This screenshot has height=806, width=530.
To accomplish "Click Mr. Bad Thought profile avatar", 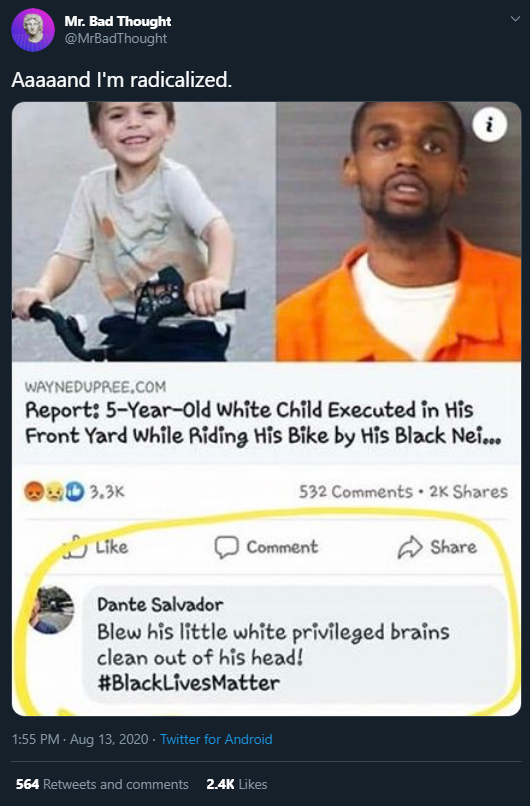I will tap(33, 30).
